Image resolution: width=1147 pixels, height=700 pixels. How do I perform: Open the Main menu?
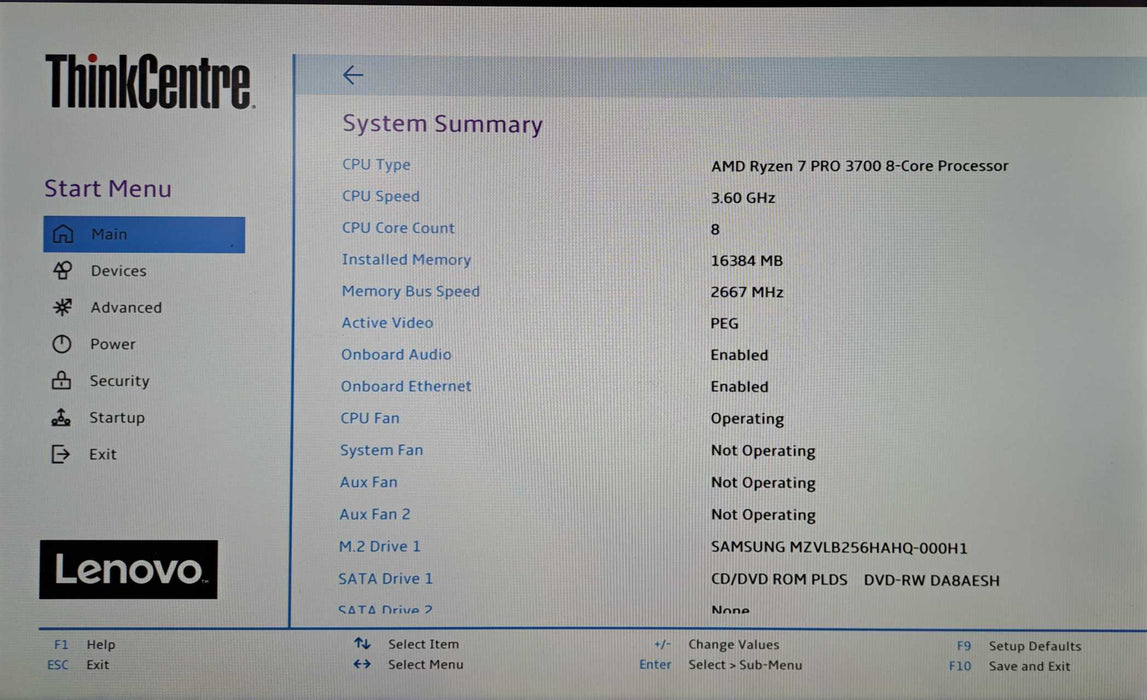[144, 234]
